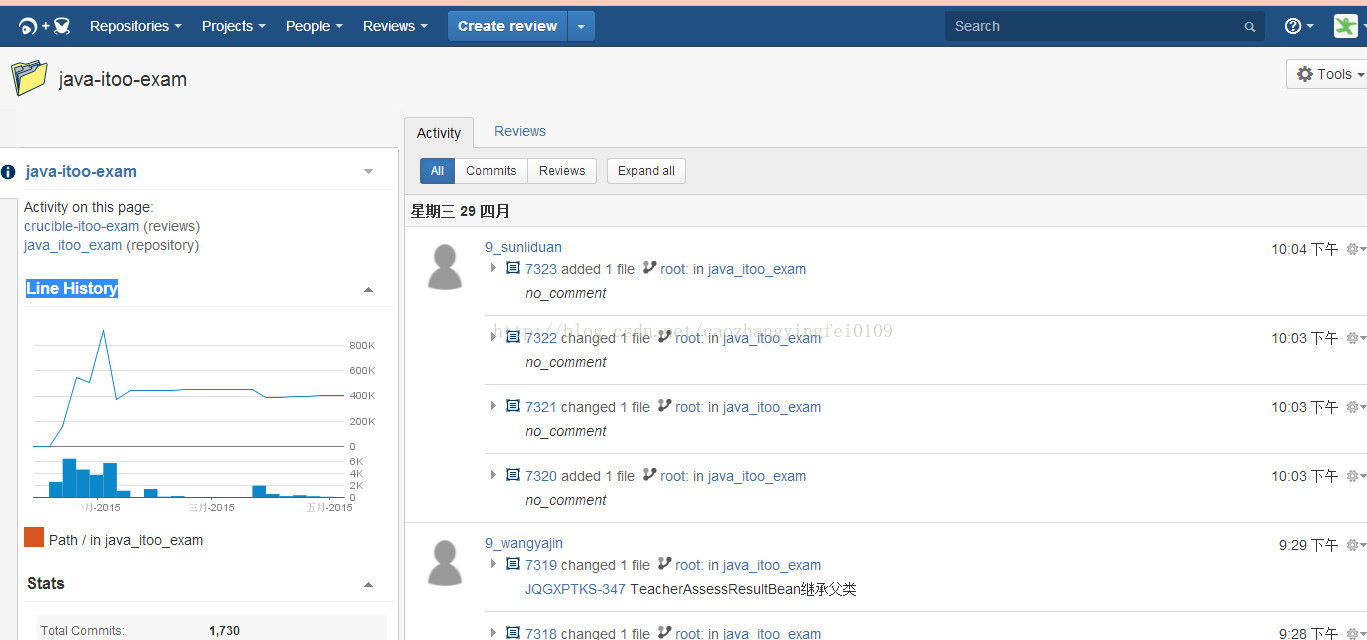
Task: Collapse the Line History section
Action: click(368, 289)
